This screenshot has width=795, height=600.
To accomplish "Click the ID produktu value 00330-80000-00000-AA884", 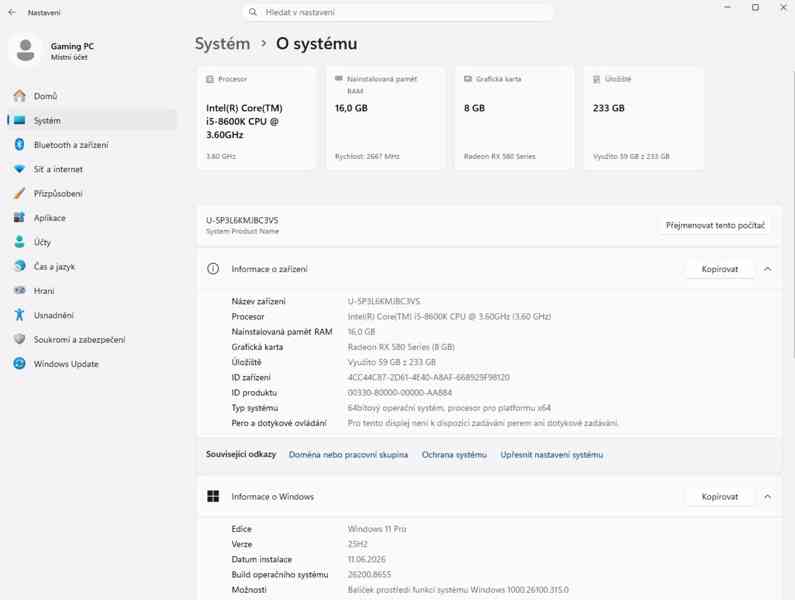I will pos(400,393).
